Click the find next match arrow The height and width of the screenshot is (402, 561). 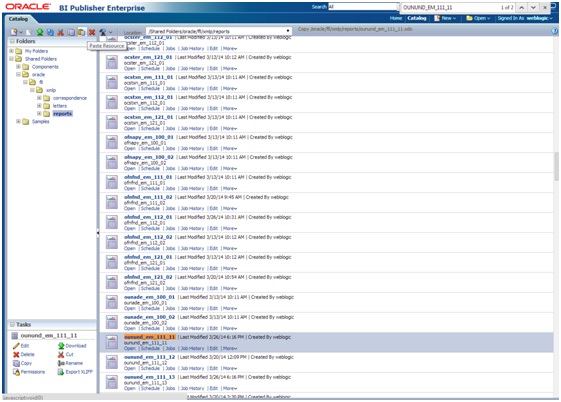pos(533,7)
